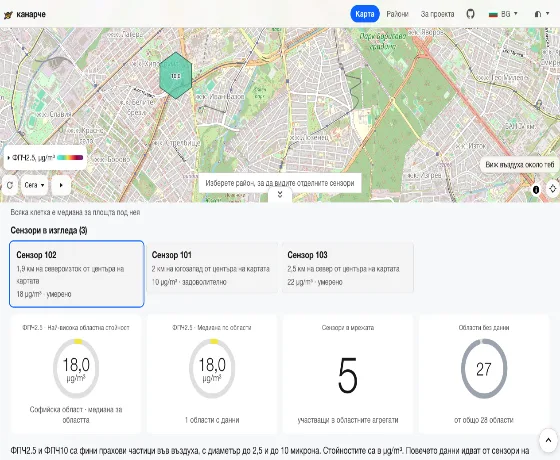The height and width of the screenshot is (460, 560).
Task: Select the Сензор 102 card
Action: click(77, 274)
